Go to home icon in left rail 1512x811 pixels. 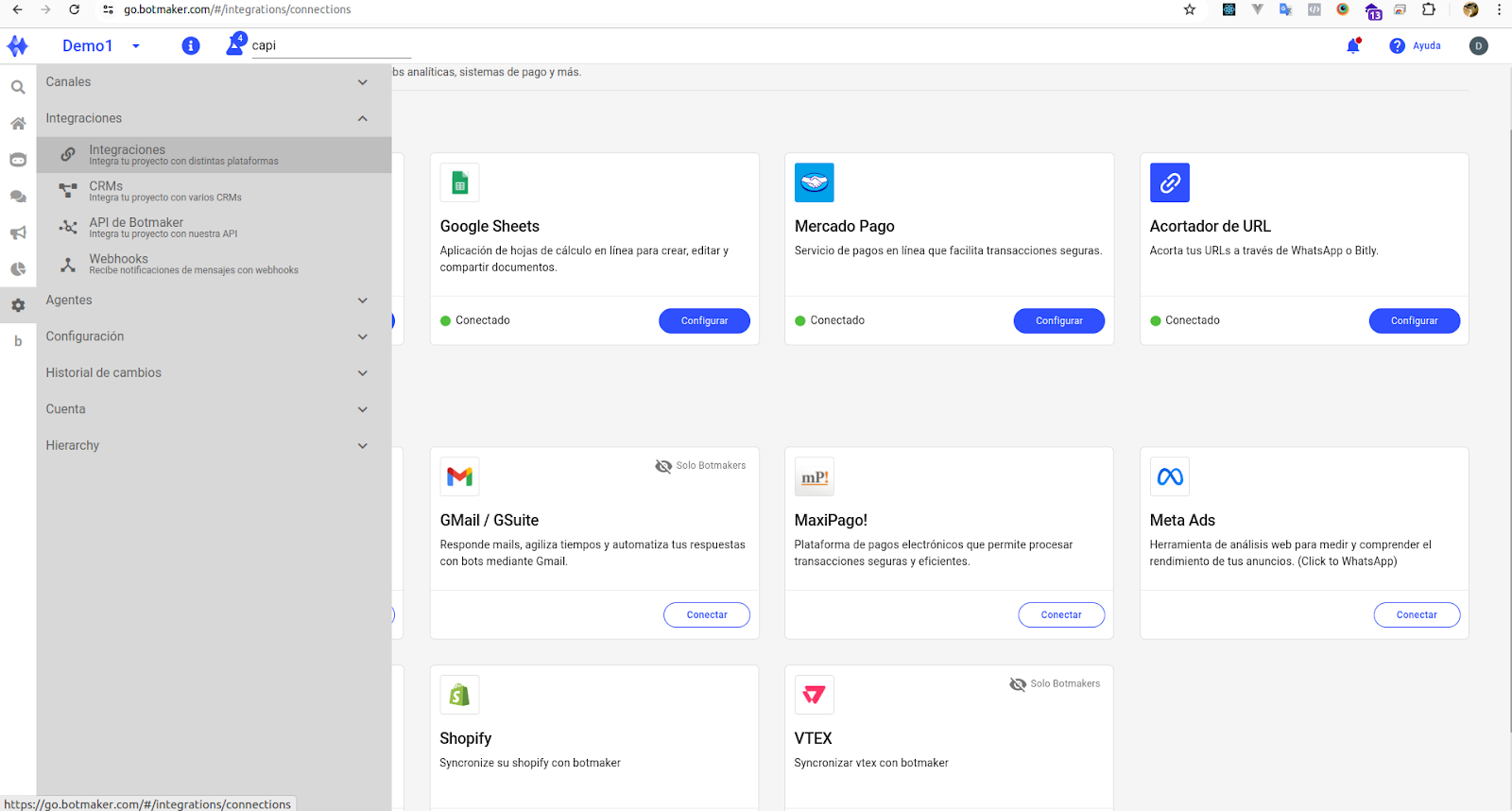(x=18, y=124)
